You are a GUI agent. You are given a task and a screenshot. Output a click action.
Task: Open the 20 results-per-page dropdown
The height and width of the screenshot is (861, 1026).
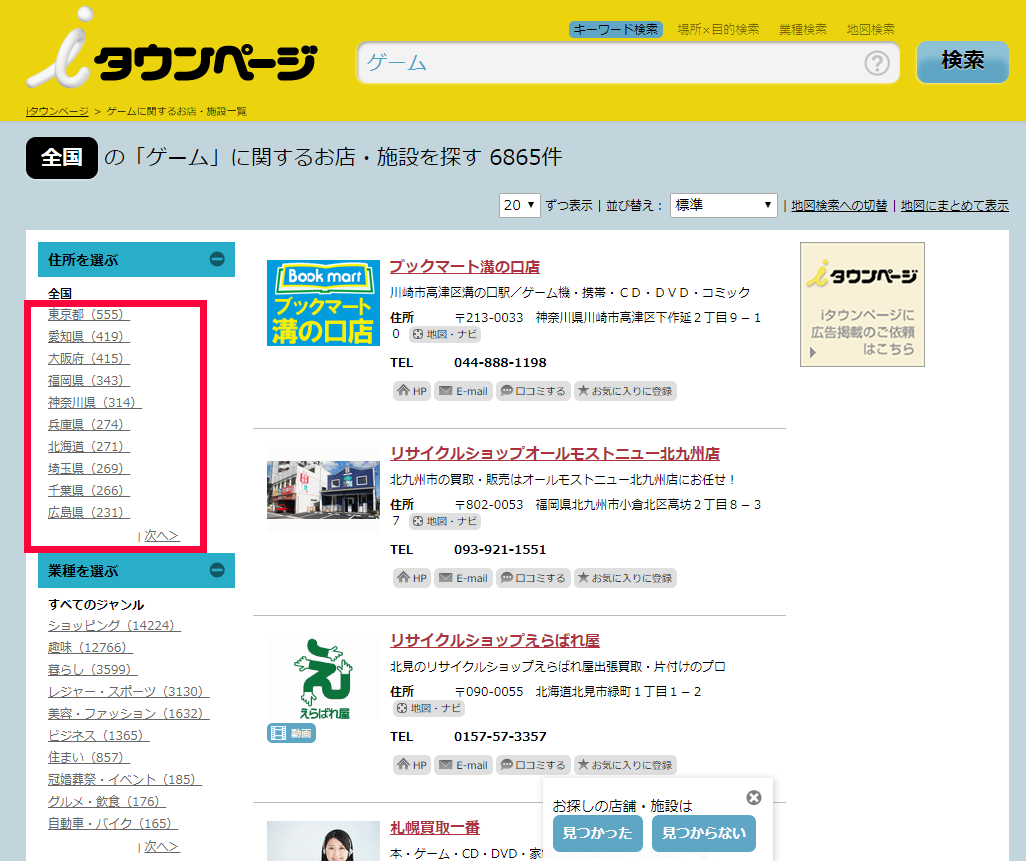pos(520,205)
